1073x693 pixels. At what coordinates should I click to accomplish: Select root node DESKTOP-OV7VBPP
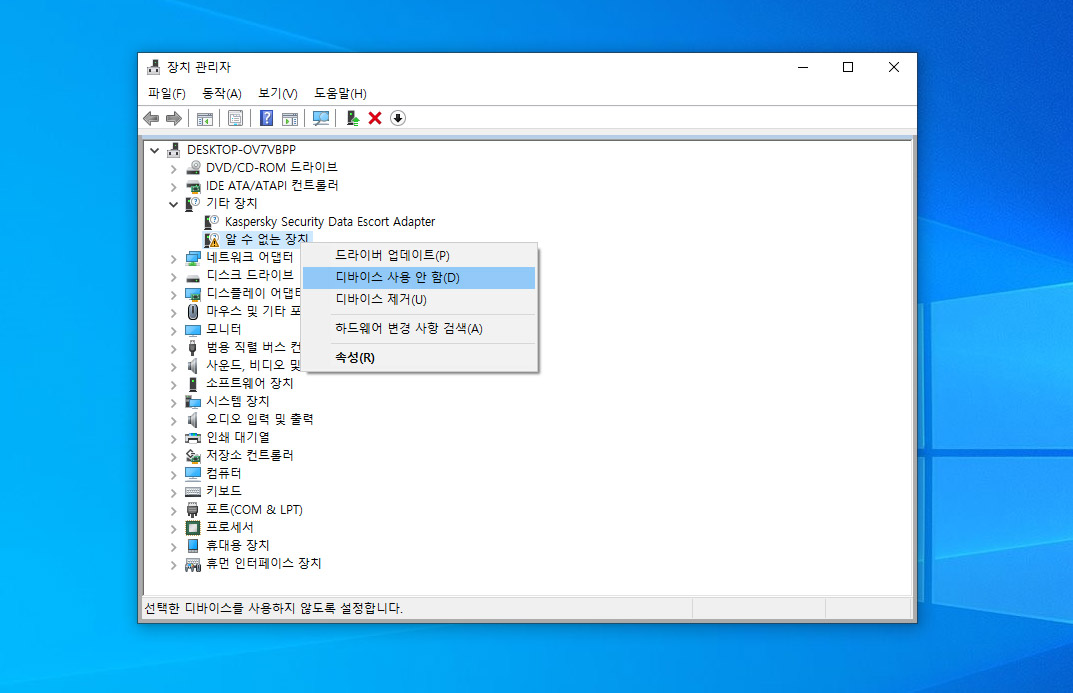[240, 150]
